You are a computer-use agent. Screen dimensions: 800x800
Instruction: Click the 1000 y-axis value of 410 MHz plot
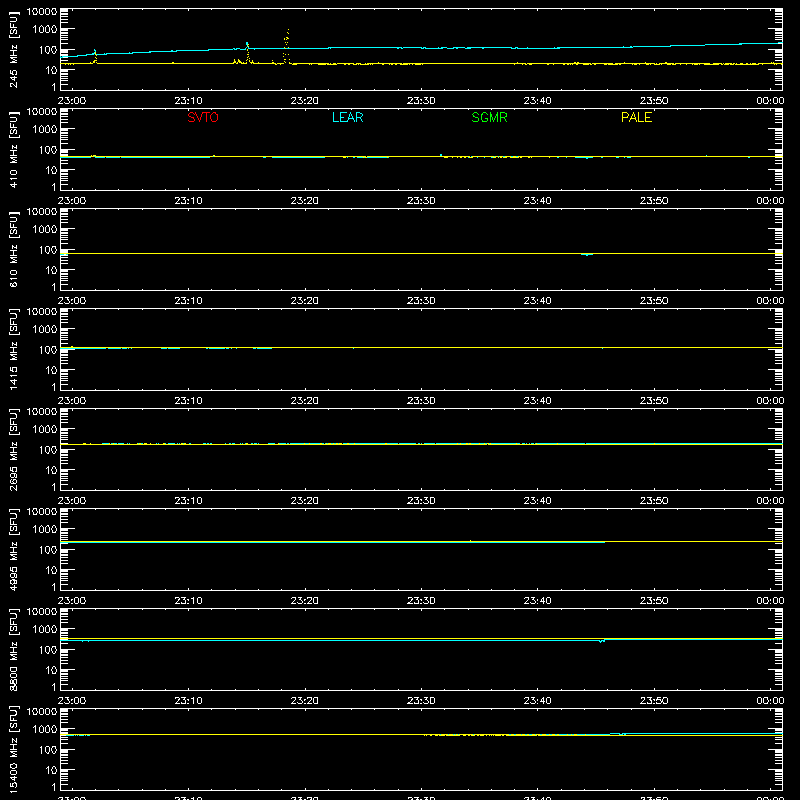coord(45,130)
